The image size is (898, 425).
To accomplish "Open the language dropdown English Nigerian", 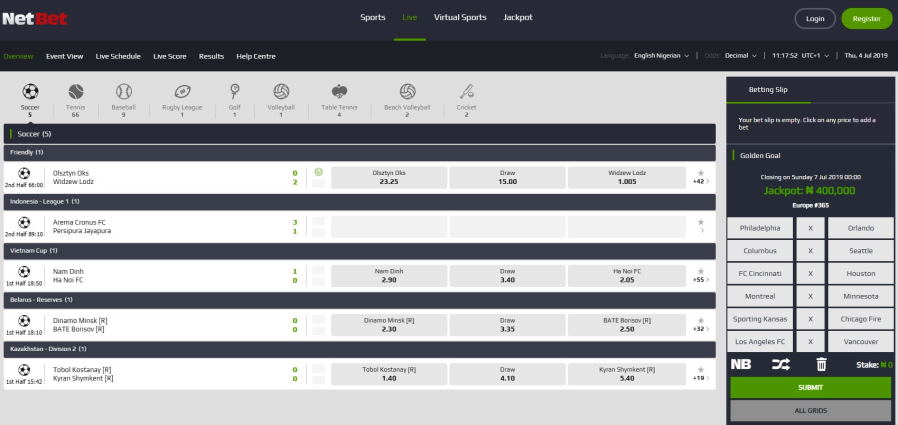I will tap(664, 56).
